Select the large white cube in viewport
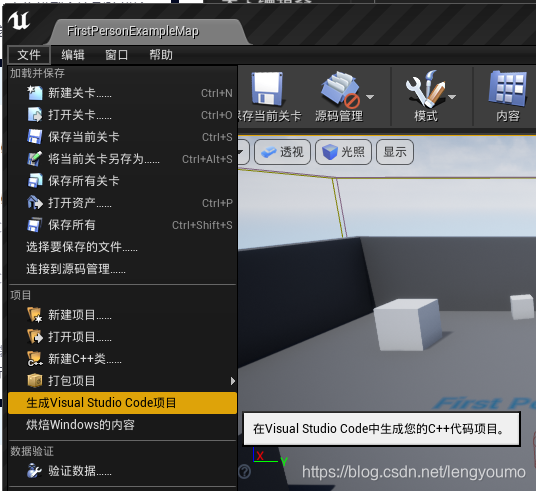Image resolution: width=536 pixels, height=491 pixels. 407,325
